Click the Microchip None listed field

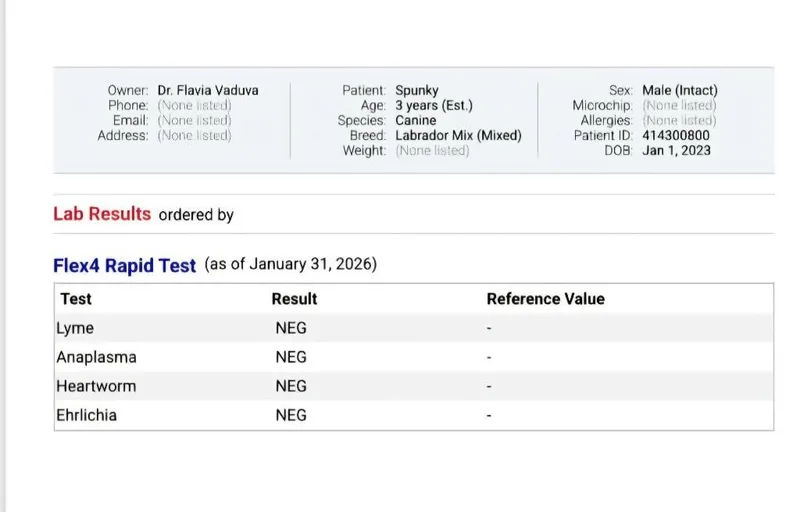(679, 105)
